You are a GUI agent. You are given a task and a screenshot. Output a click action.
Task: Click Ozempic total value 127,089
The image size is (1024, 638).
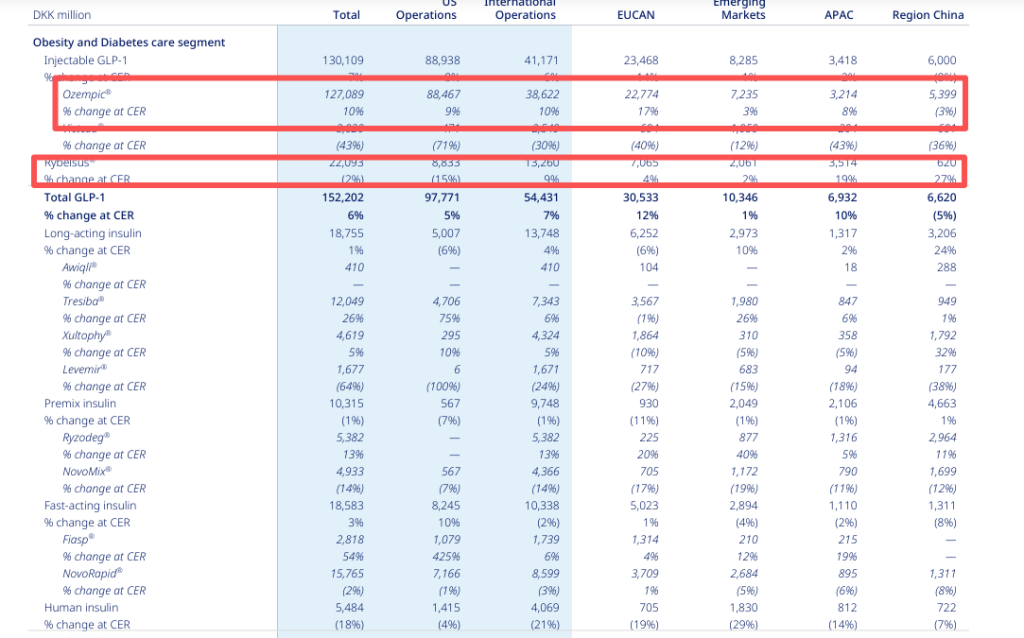(344, 94)
